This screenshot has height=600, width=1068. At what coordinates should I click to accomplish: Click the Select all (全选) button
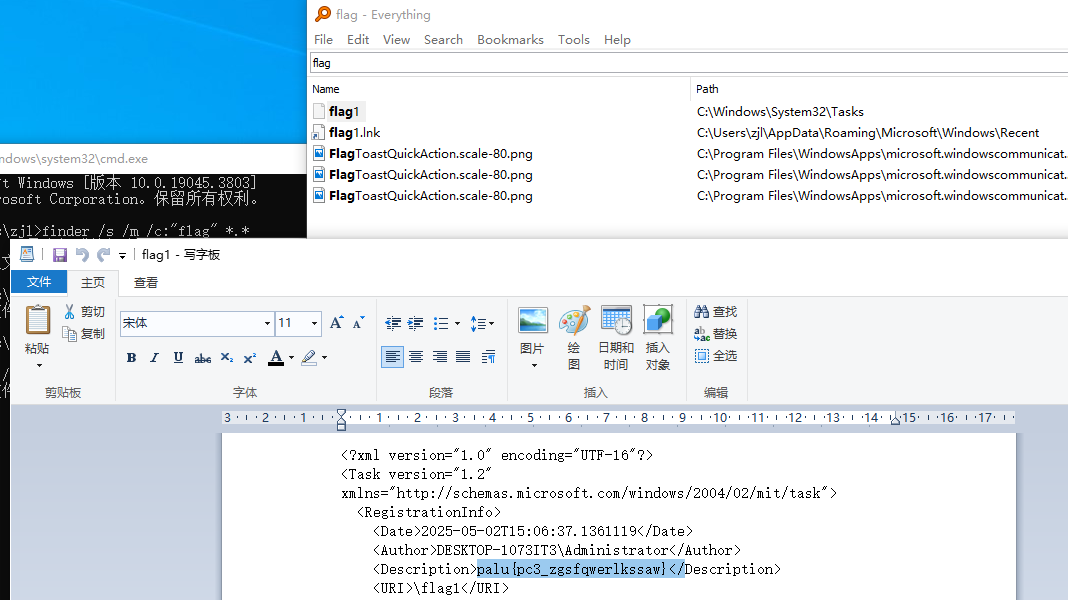pos(716,356)
